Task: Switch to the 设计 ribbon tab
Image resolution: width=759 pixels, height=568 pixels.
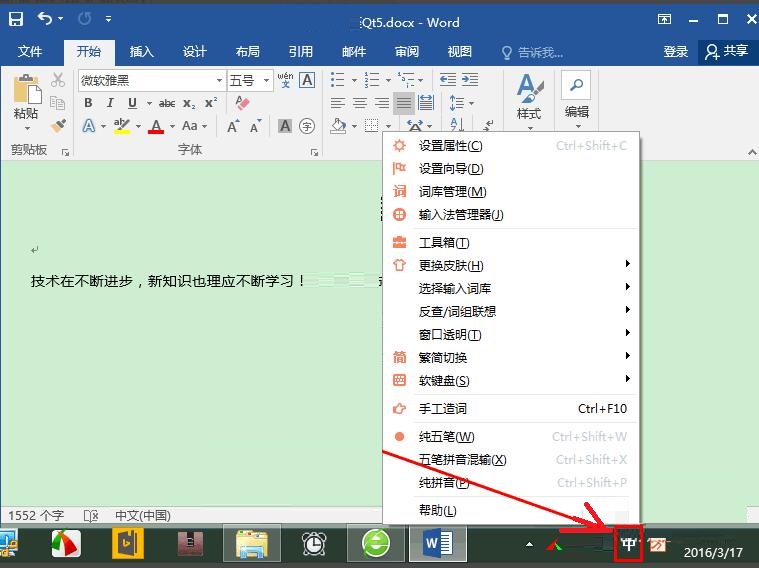Action: tap(195, 52)
